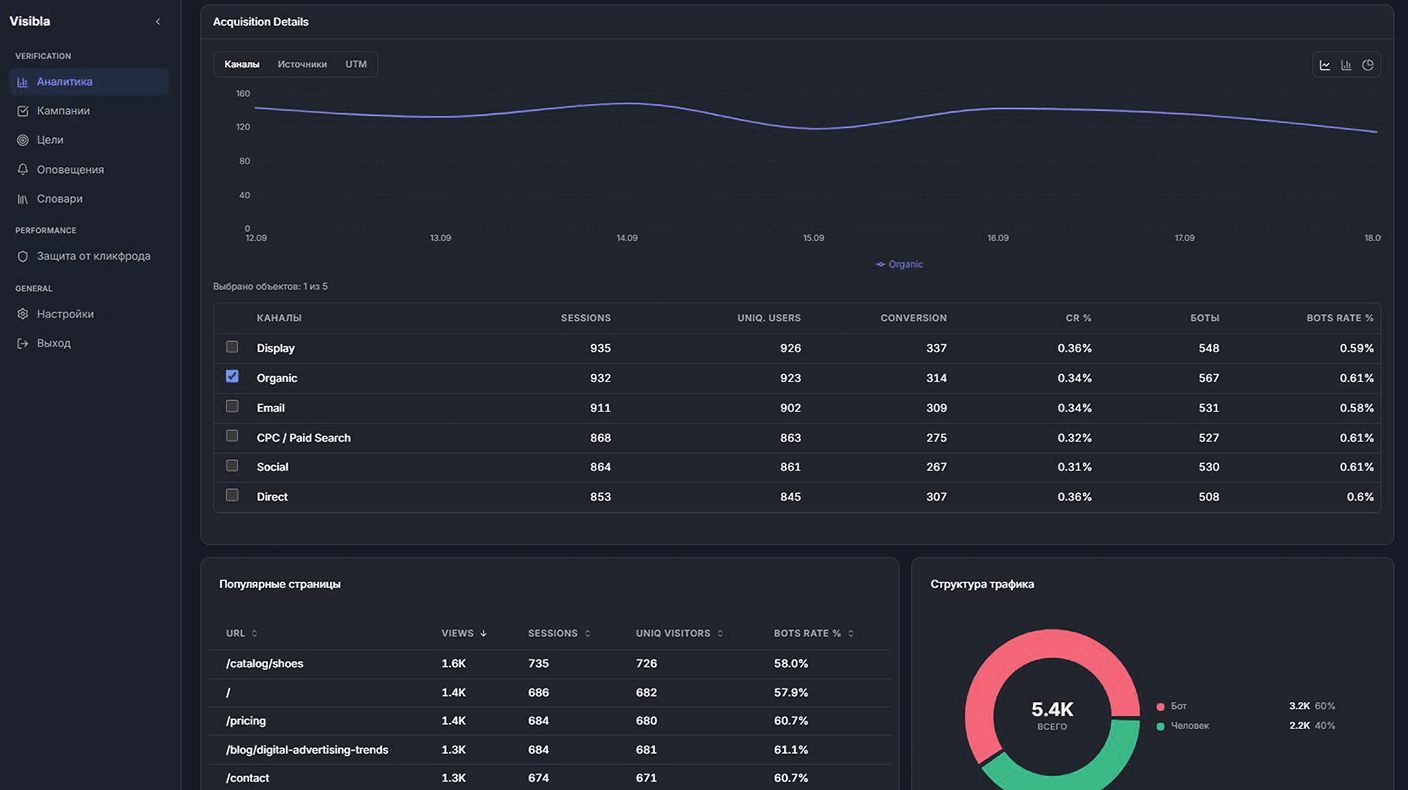Tick the CPC / Paid Search checkbox
The width and height of the screenshot is (1408, 790).
(232, 436)
